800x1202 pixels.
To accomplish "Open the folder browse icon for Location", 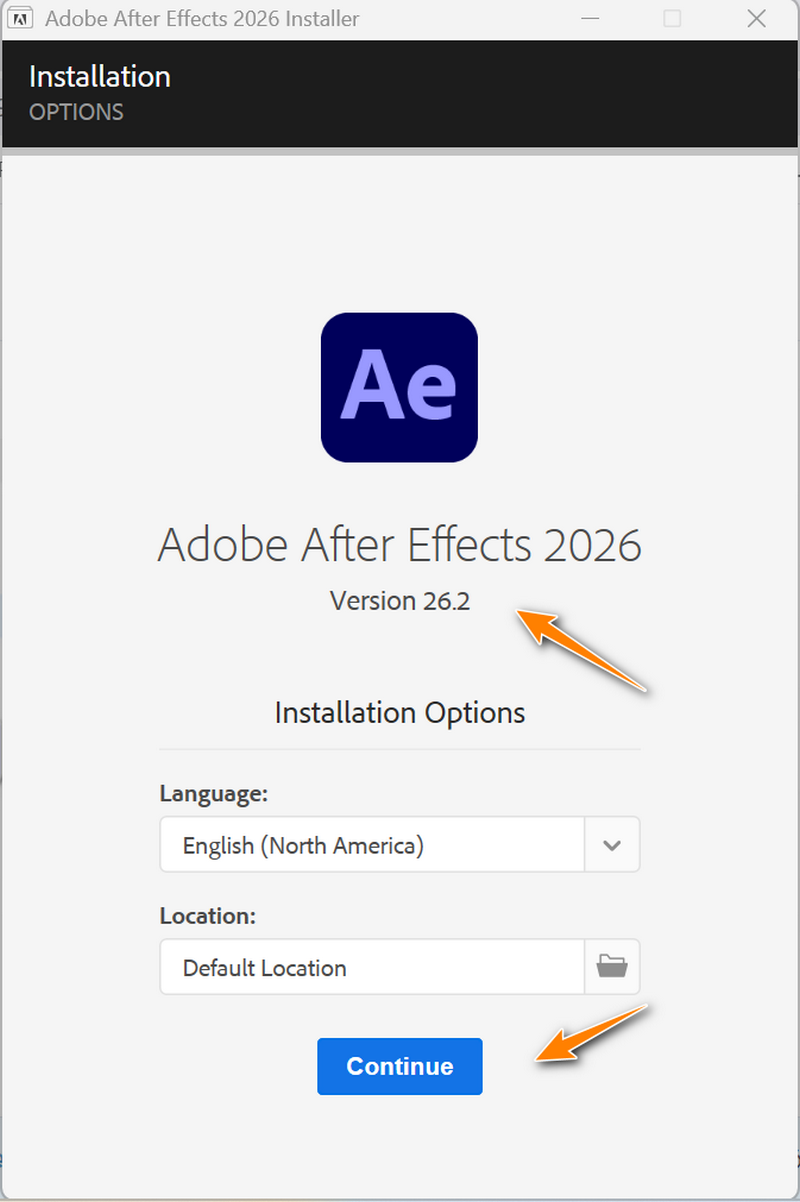I will [611, 966].
